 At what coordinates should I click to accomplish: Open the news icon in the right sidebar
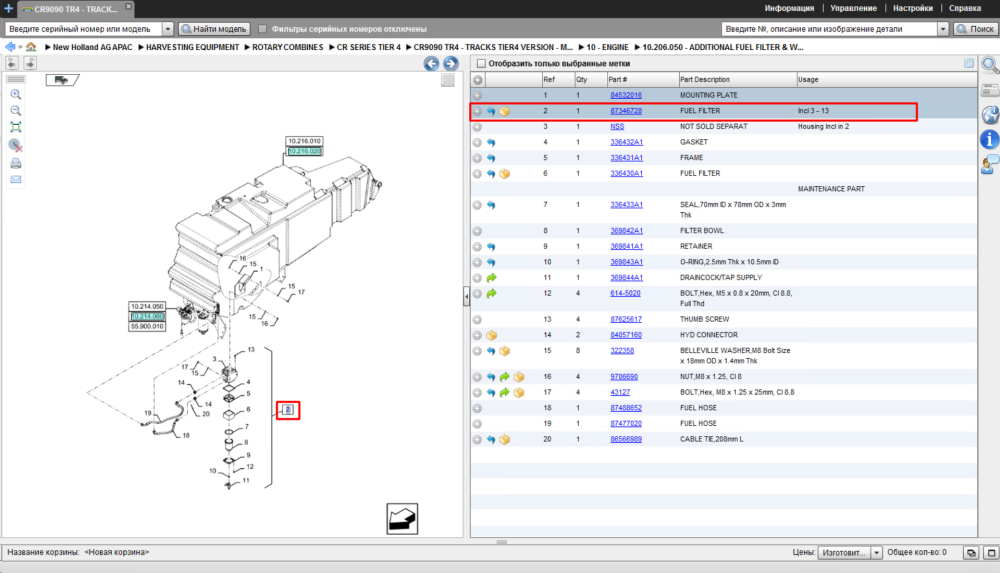tap(990, 90)
